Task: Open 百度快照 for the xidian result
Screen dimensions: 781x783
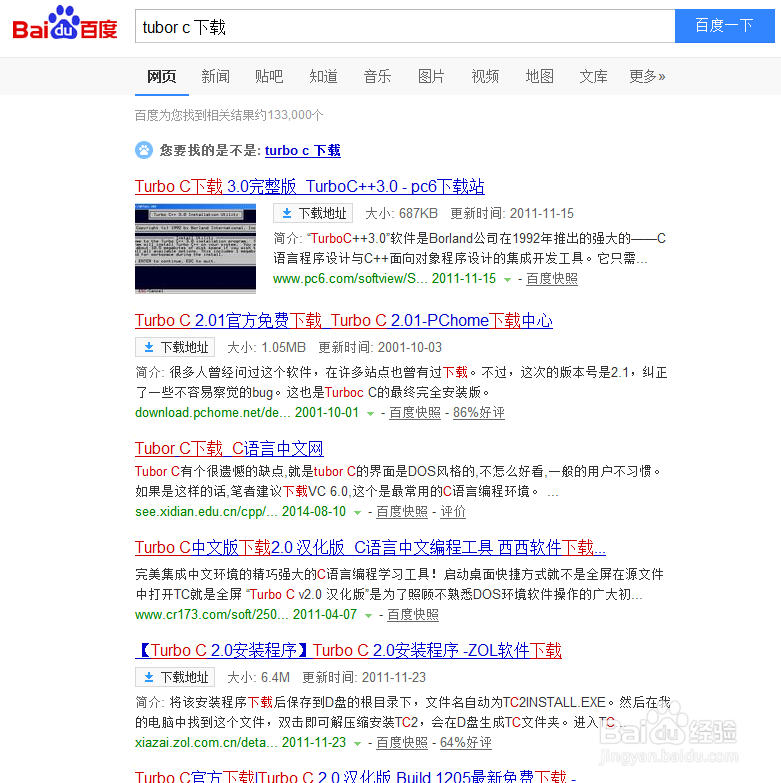Action: [402, 512]
